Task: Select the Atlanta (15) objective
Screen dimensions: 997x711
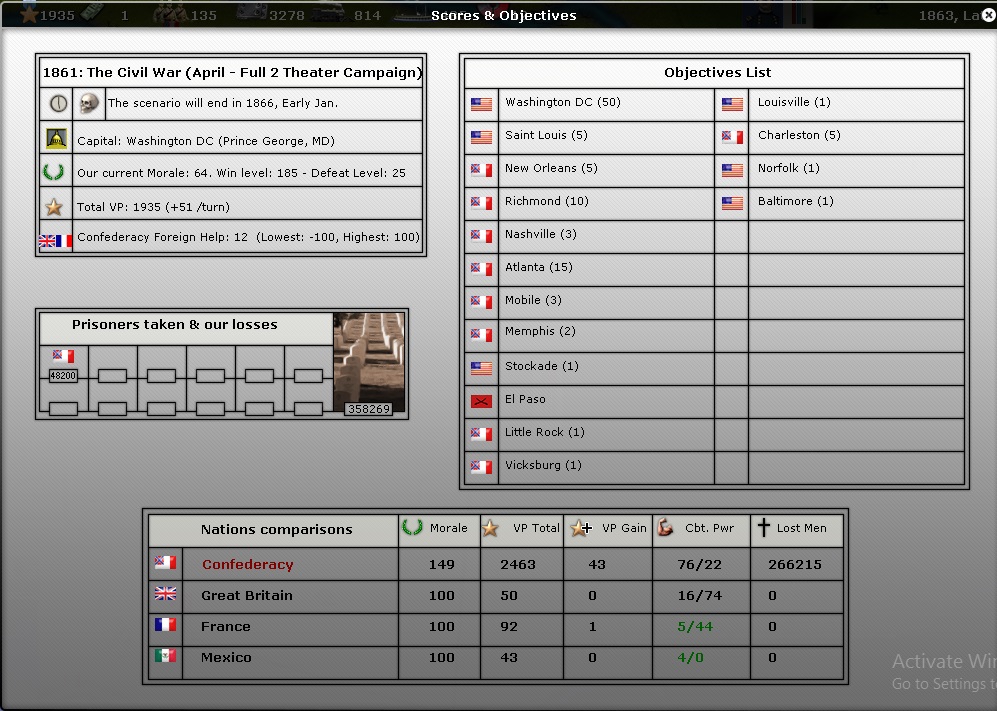Action: tap(539, 267)
